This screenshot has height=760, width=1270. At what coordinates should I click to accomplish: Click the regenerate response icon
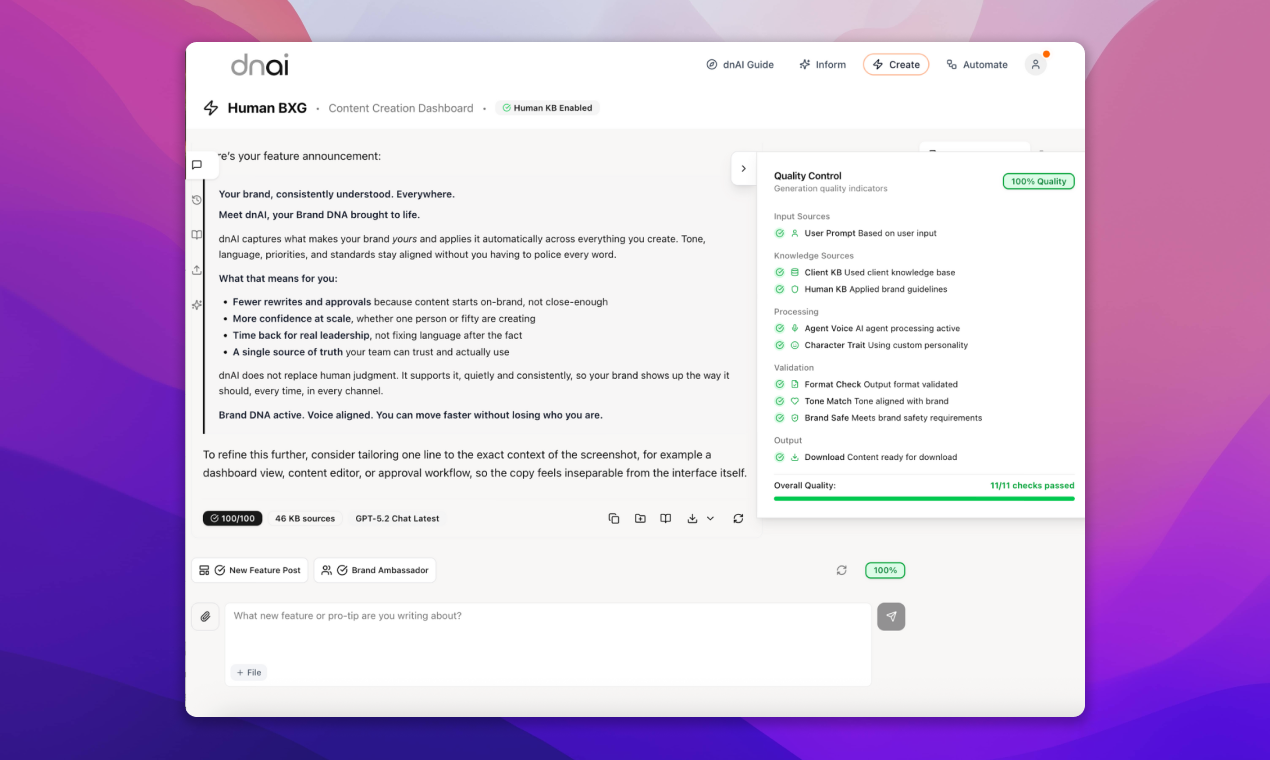pos(738,518)
